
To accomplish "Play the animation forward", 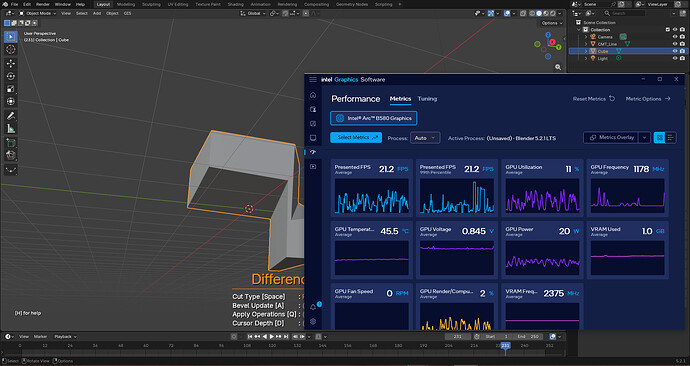I will (272, 337).
